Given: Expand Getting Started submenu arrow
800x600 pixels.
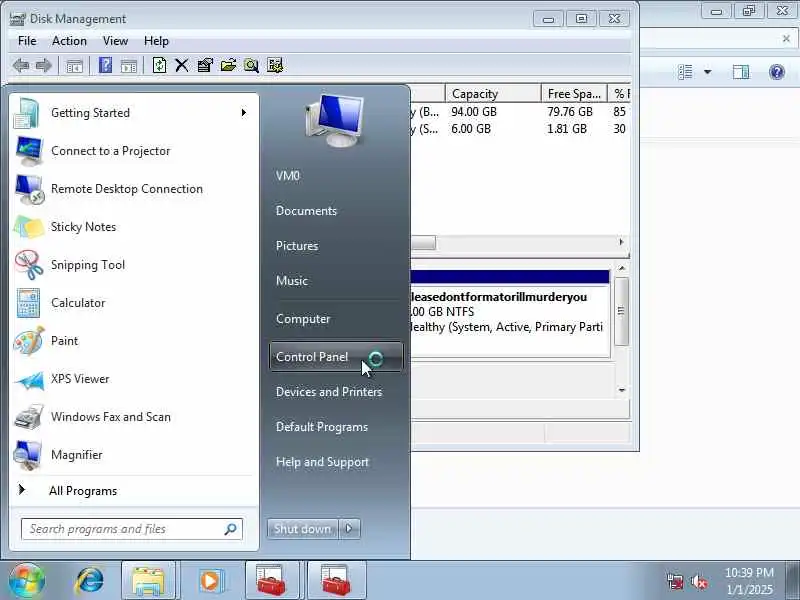Looking at the screenshot, I should [x=244, y=112].
